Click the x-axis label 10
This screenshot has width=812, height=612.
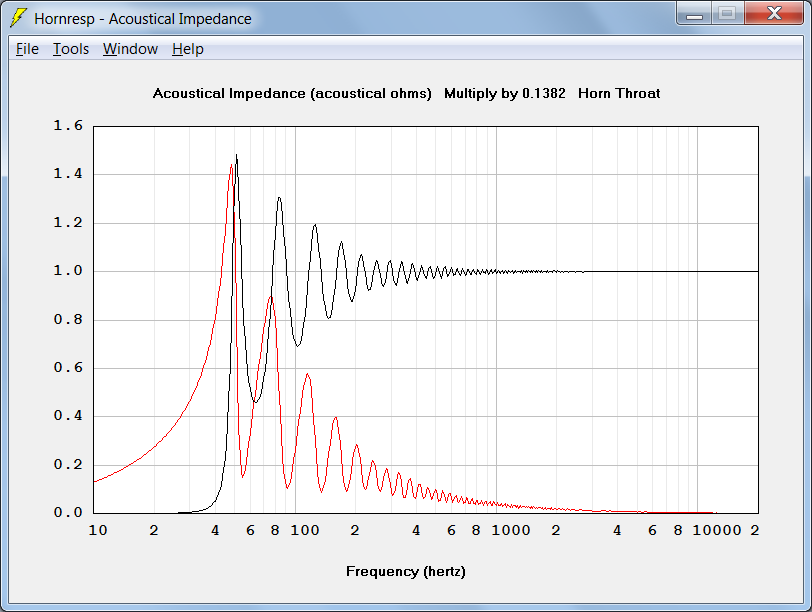[x=98, y=530]
